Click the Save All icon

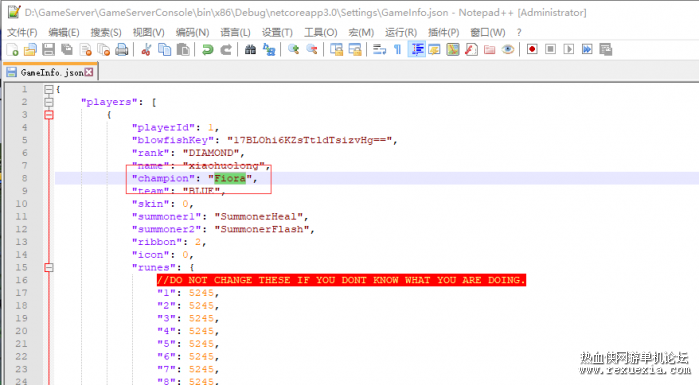pyautogui.click(x=67, y=49)
